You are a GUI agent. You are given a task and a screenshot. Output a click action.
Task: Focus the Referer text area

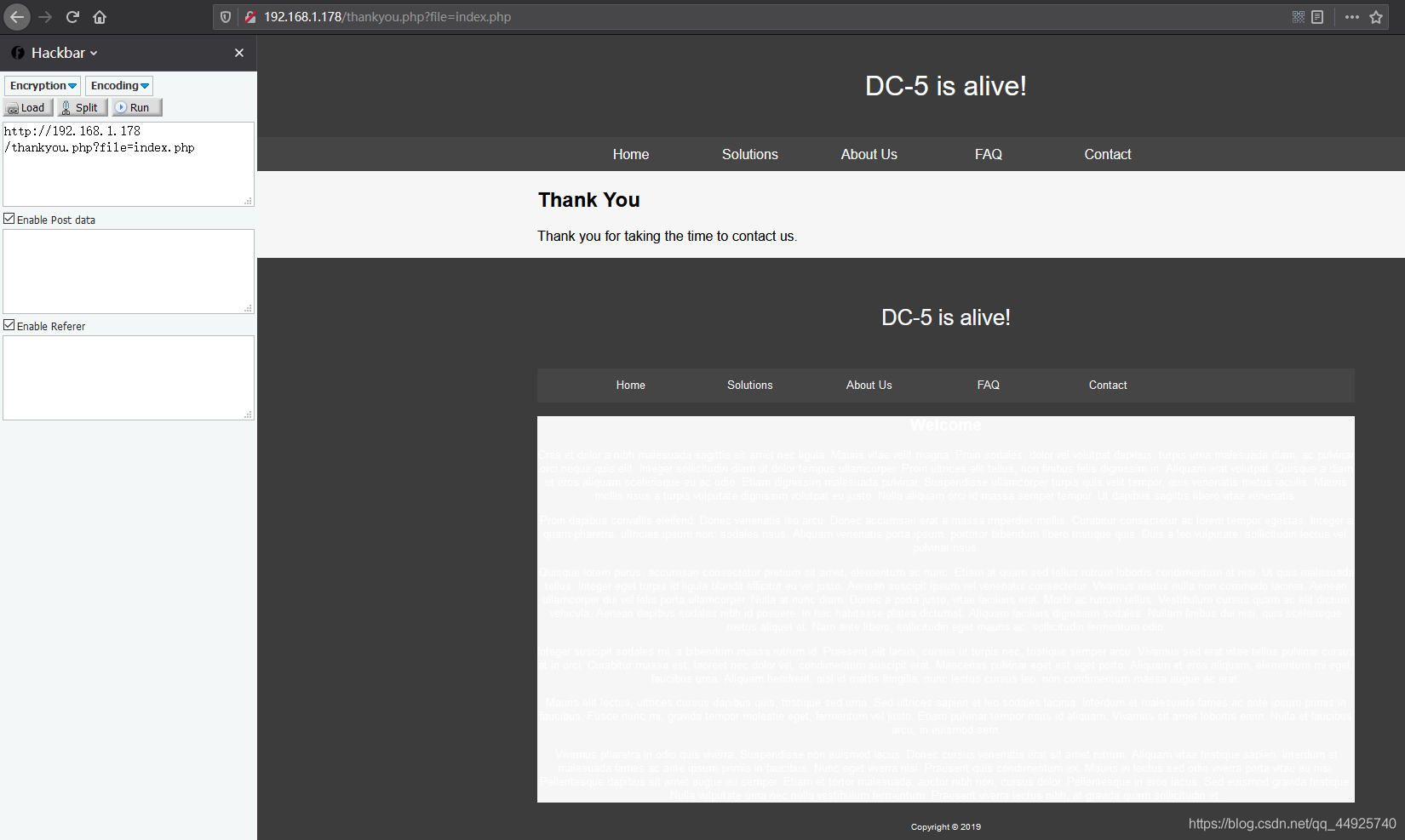(x=129, y=378)
